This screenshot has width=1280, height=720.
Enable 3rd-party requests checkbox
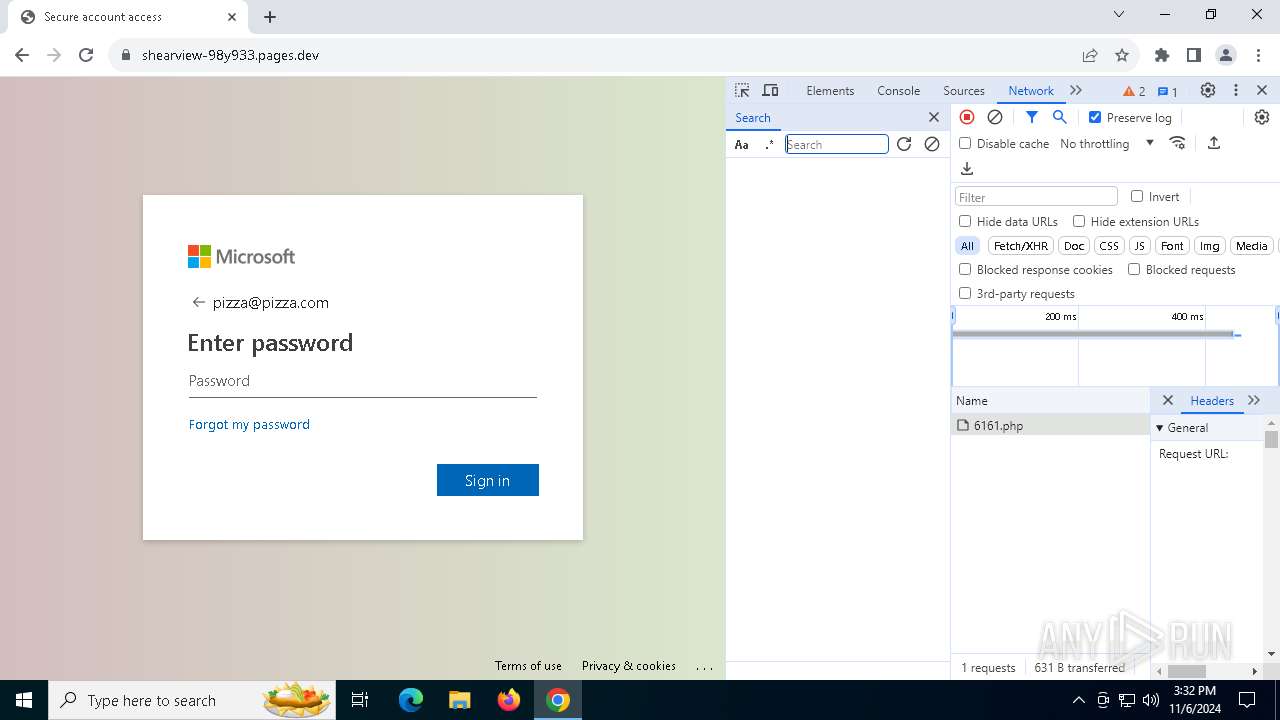[x=965, y=293]
